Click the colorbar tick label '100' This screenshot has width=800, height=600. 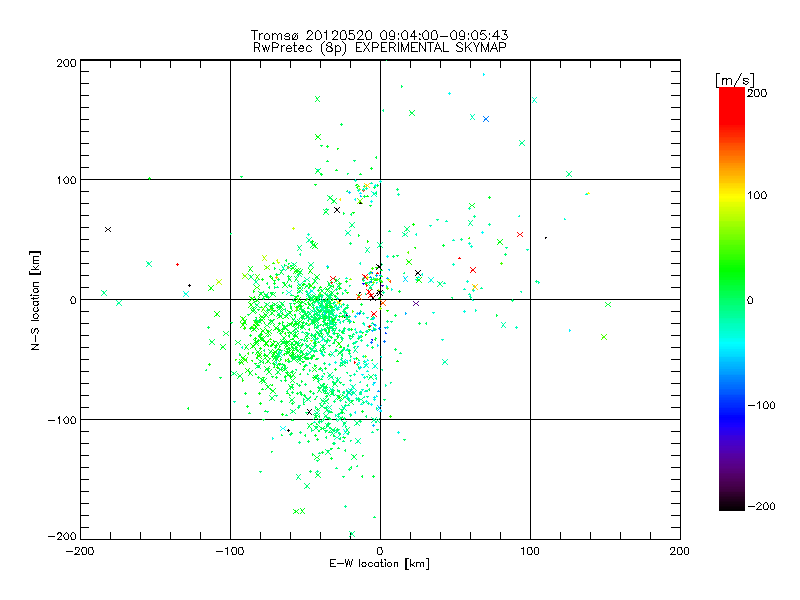pyautogui.click(x=757, y=195)
